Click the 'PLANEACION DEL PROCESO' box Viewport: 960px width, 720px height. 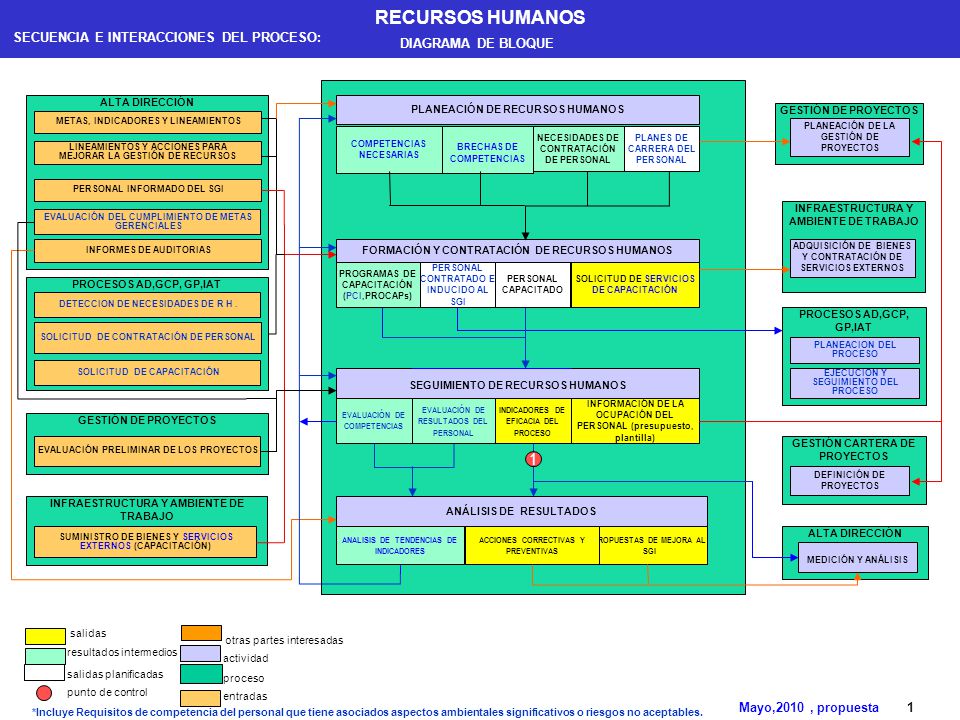(x=855, y=350)
